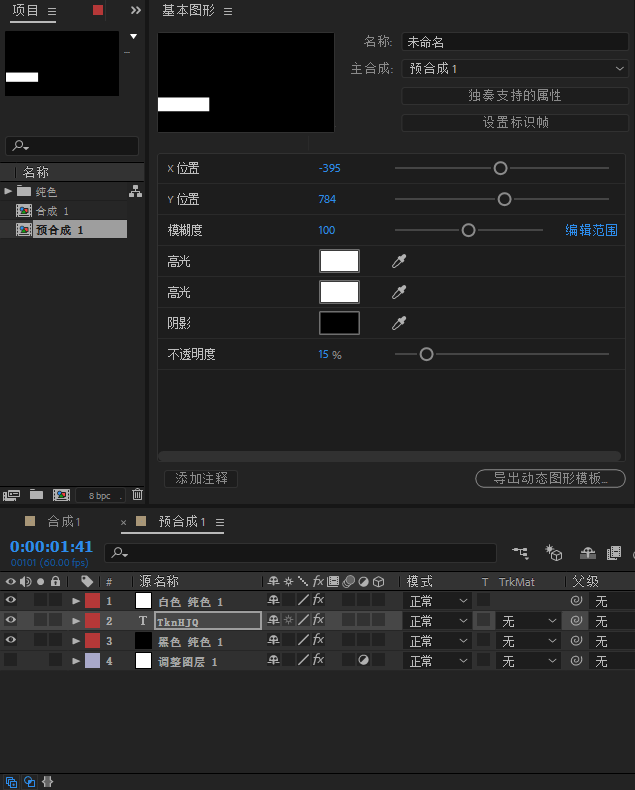This screenshot has width=635, height=790.
Task: Click the 添加注释 button
Action: pyautogui.click(x=201, y=478)
